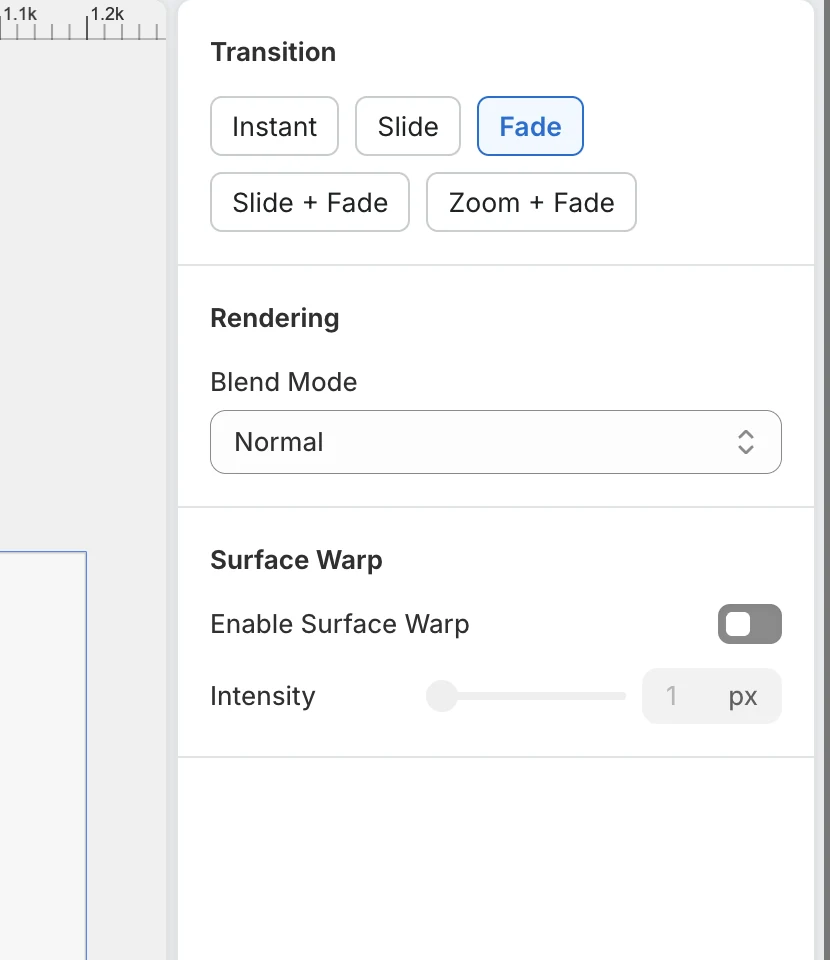Toggle the Enable Surface Warp switch
Image resolution: width=830 pixels, height=960 pixels.
(x=750, y=624)
